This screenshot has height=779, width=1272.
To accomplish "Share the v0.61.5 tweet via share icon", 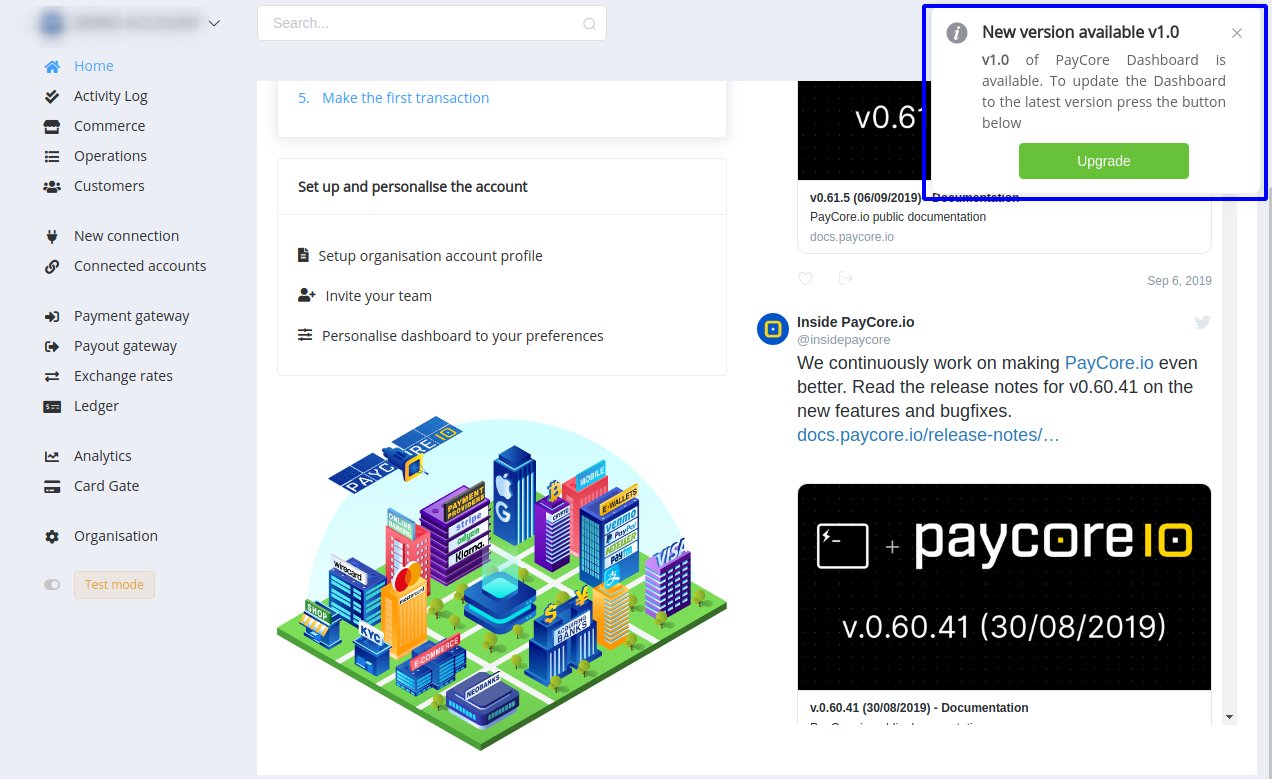I will (x=846, y=278).
